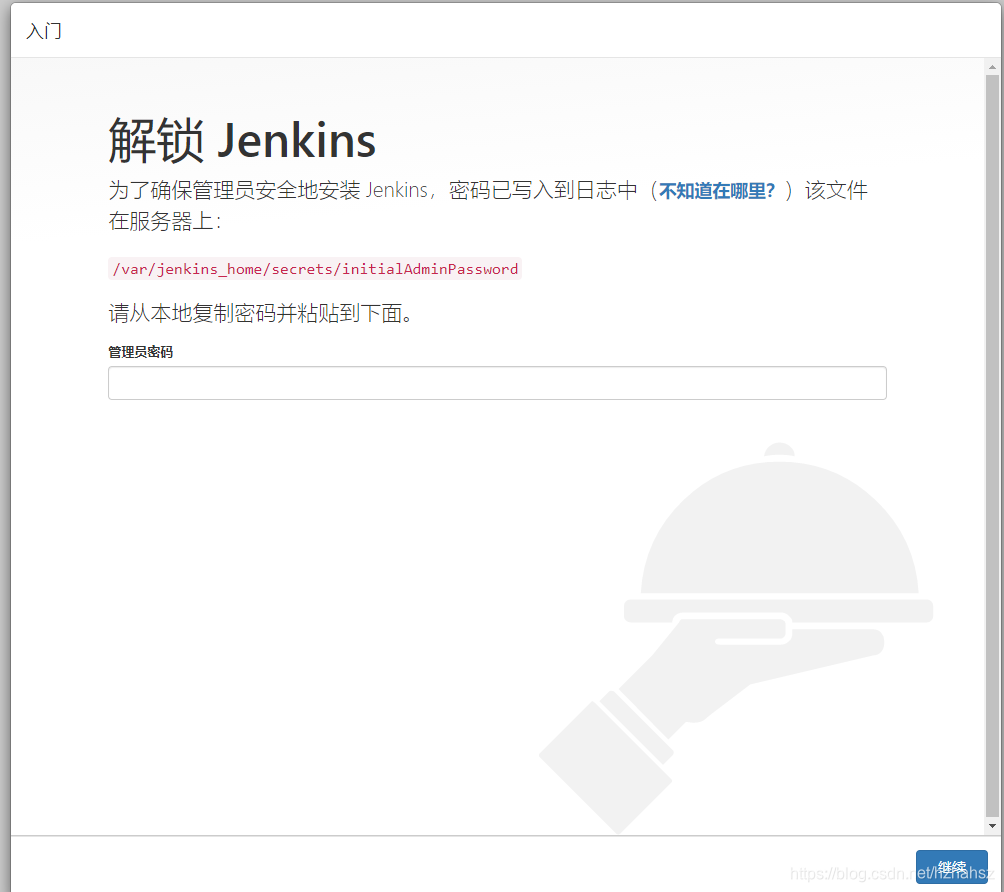Select the initialAdminPassword file path text
Image resolution: width=1004 pixels, height=892 pixels.
point(314,268)
